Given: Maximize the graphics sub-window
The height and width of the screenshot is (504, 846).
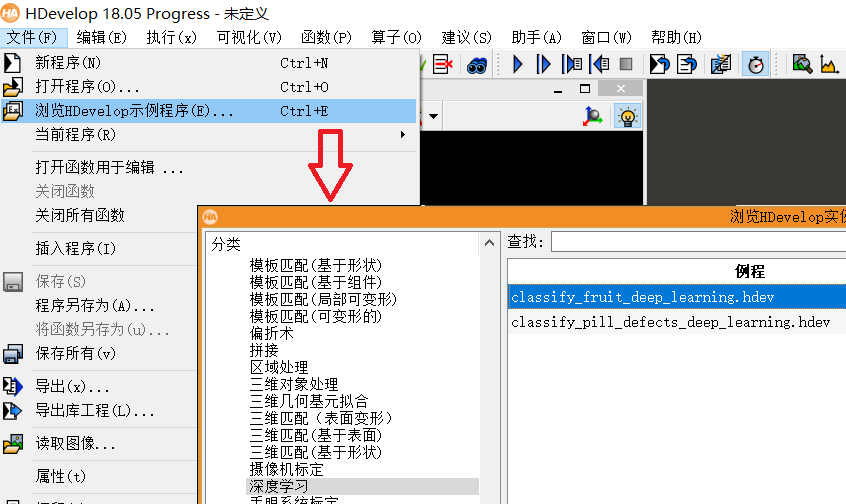Looking at the screenshot, I should point(585,88).
